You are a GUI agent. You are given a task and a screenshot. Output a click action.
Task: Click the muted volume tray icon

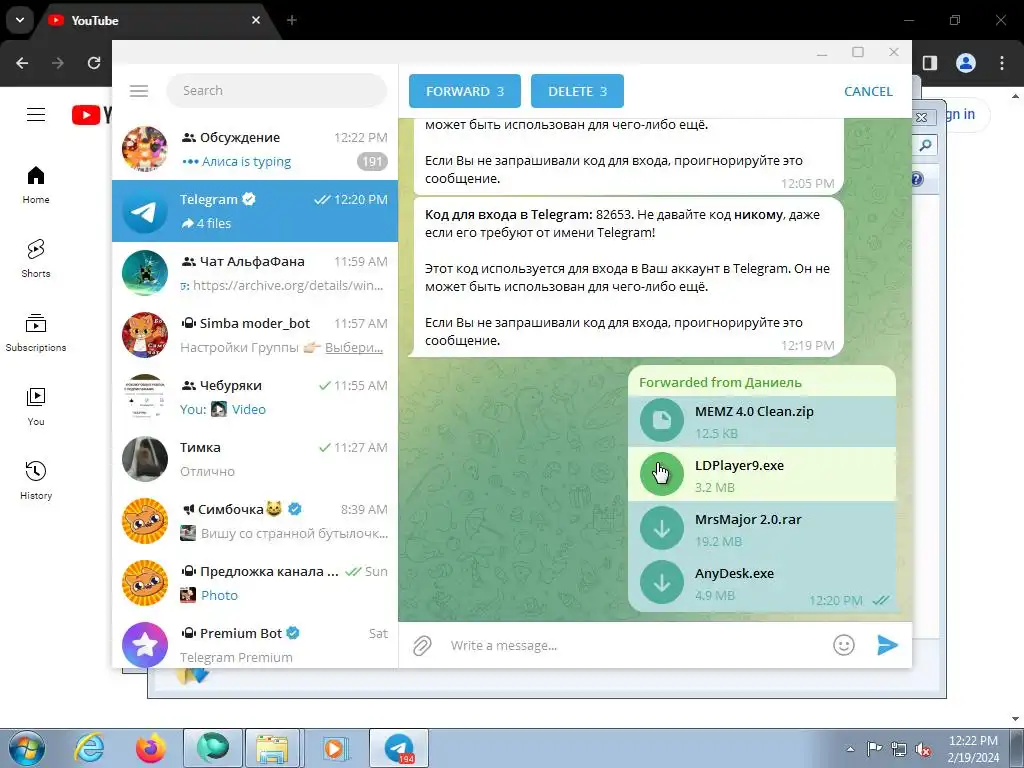(x=923, y=749)
